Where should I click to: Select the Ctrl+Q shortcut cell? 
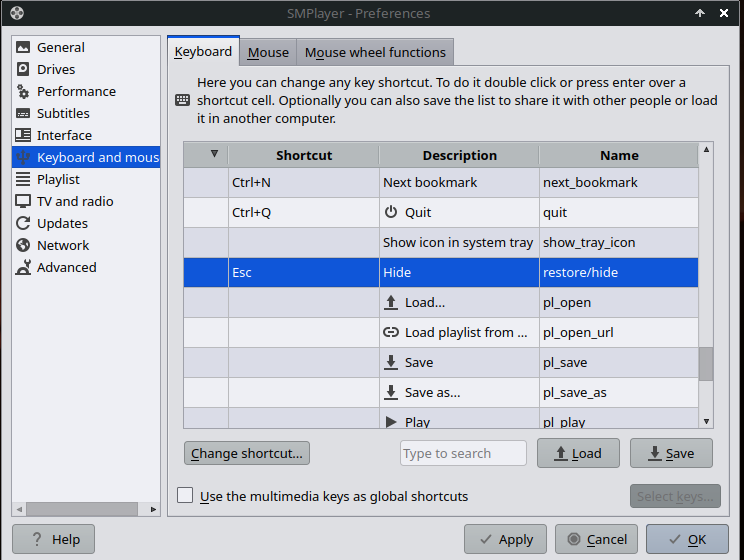coord(304,212)
